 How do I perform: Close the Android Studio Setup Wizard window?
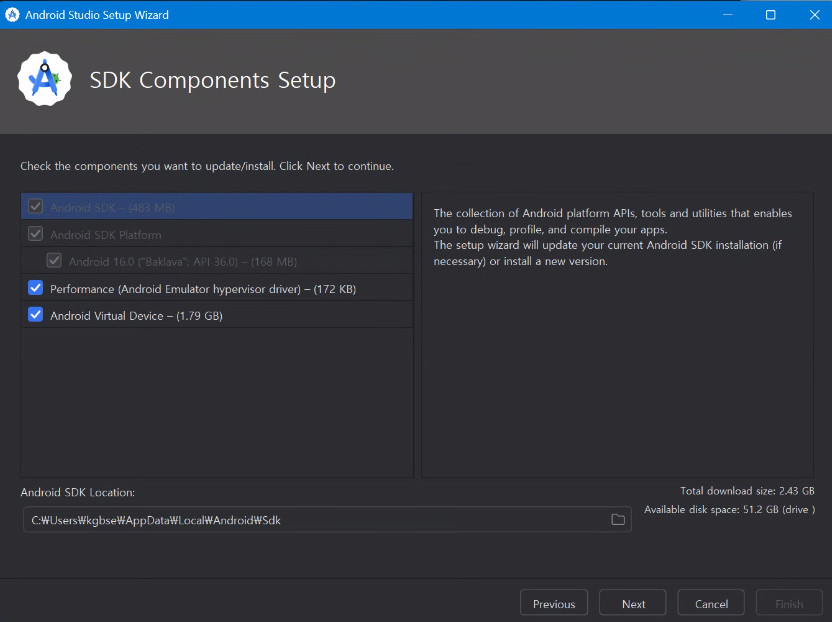814,15
